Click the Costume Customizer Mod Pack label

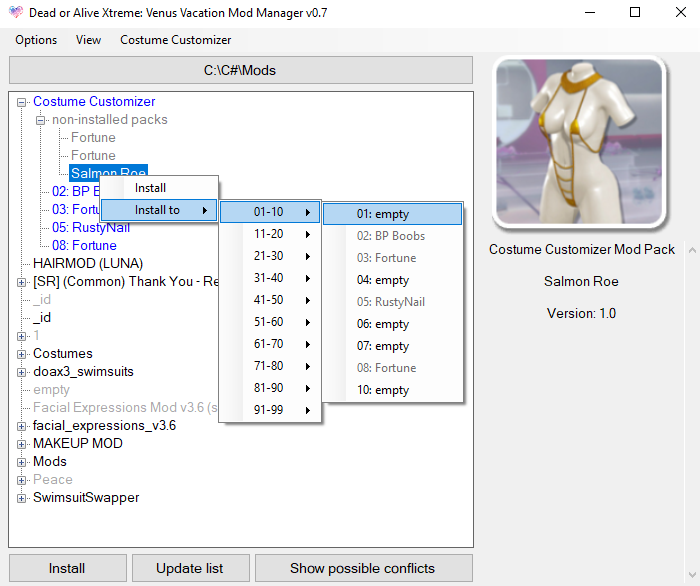pos(581,249)
